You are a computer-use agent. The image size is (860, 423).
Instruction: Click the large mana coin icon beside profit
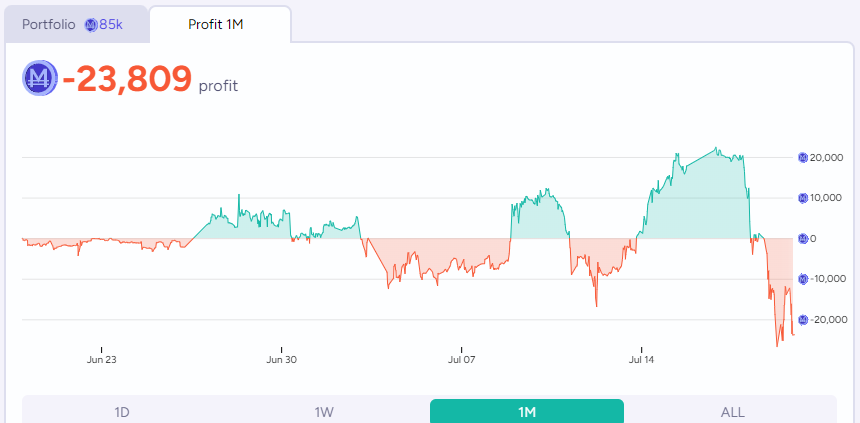point(40,78)
